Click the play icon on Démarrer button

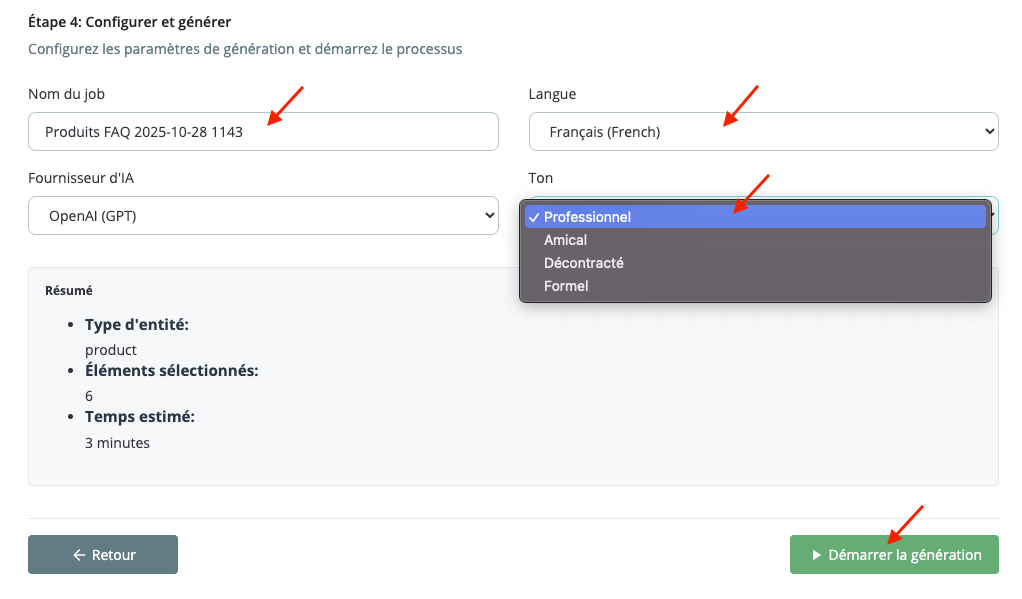(816, 555)
